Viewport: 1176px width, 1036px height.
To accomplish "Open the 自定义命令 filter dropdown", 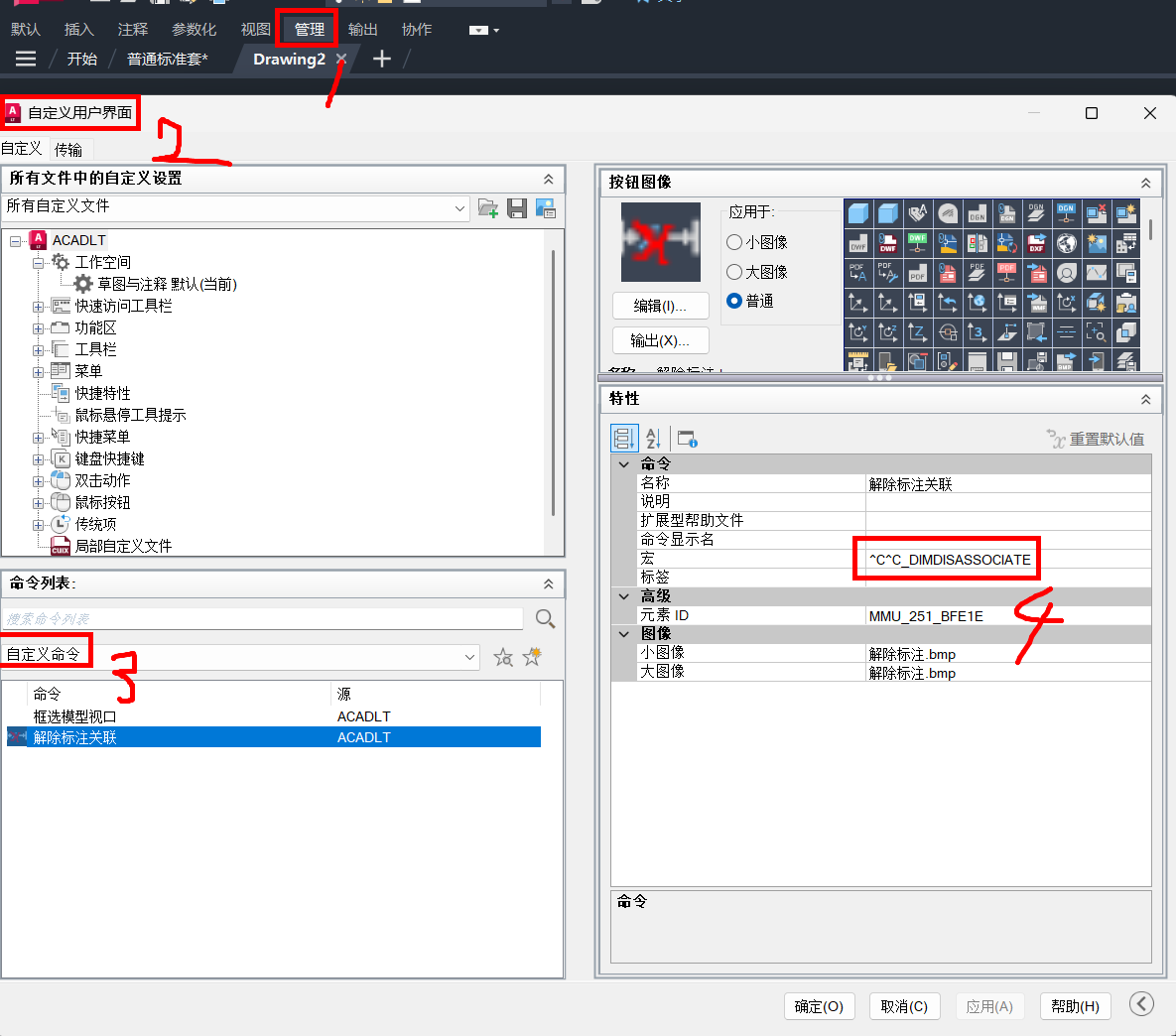I will tap(469, 657).
